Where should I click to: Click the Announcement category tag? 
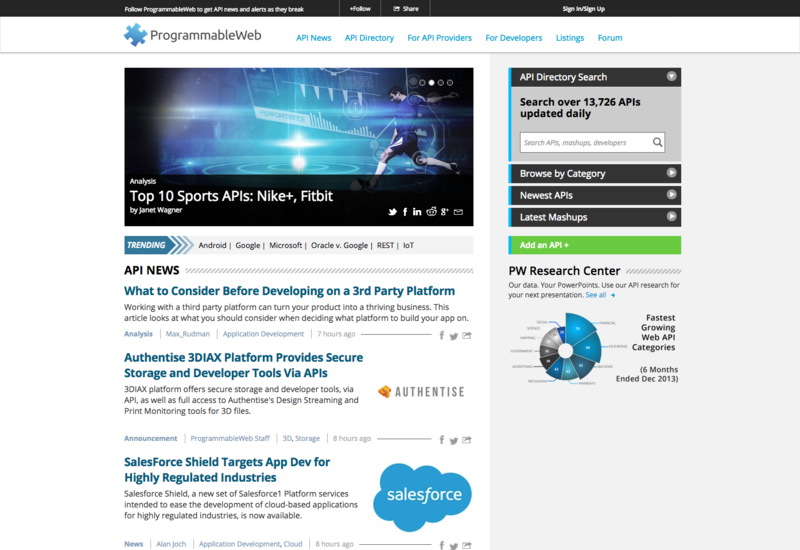pos(151,438)
